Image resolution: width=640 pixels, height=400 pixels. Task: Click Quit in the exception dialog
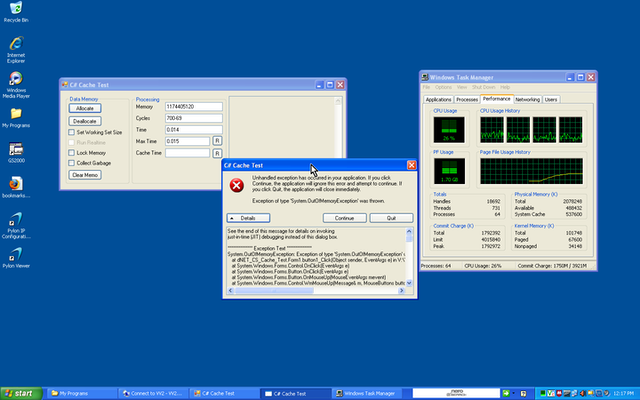pos(391,218)
